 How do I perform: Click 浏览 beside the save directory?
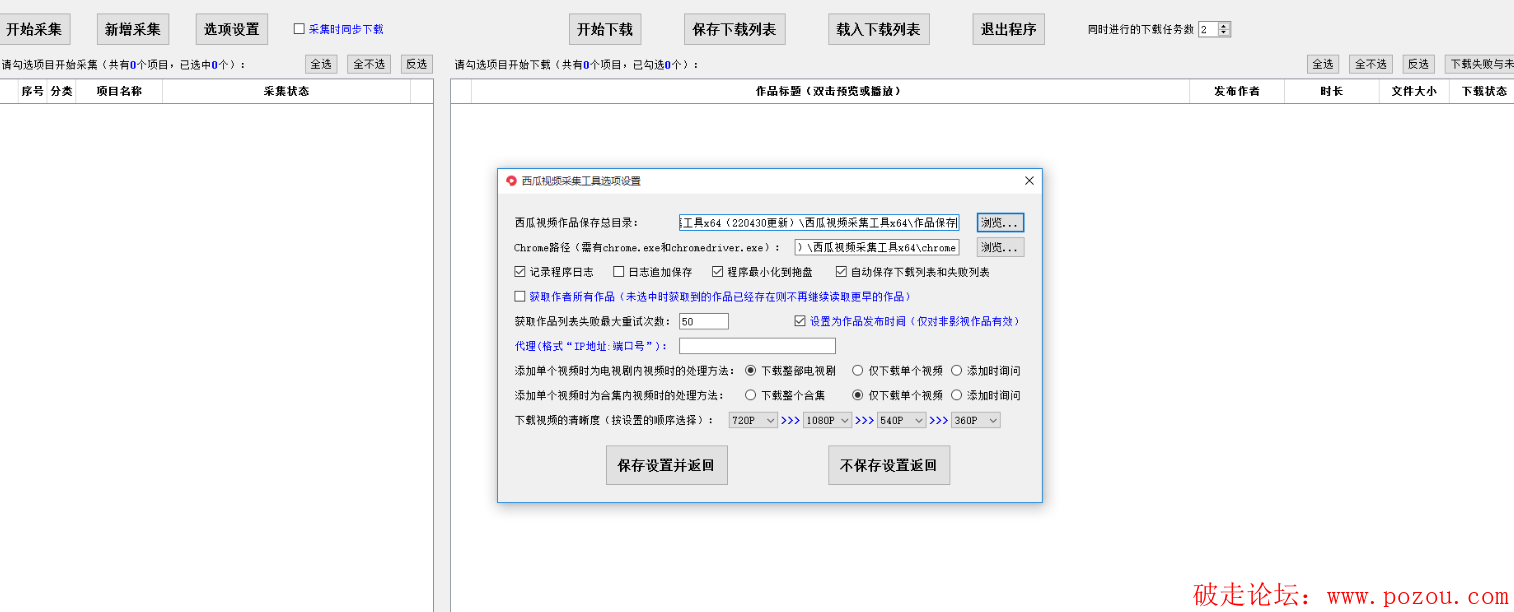(1000, 222)
